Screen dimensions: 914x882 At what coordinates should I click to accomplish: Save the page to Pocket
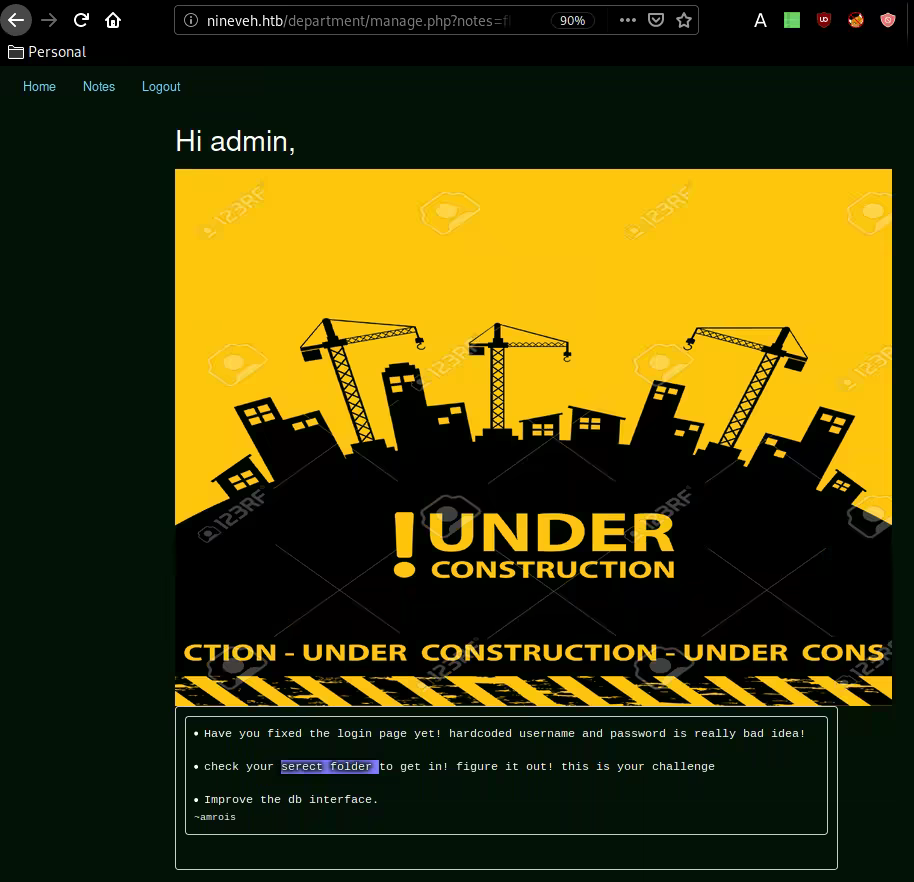point(655,20)
